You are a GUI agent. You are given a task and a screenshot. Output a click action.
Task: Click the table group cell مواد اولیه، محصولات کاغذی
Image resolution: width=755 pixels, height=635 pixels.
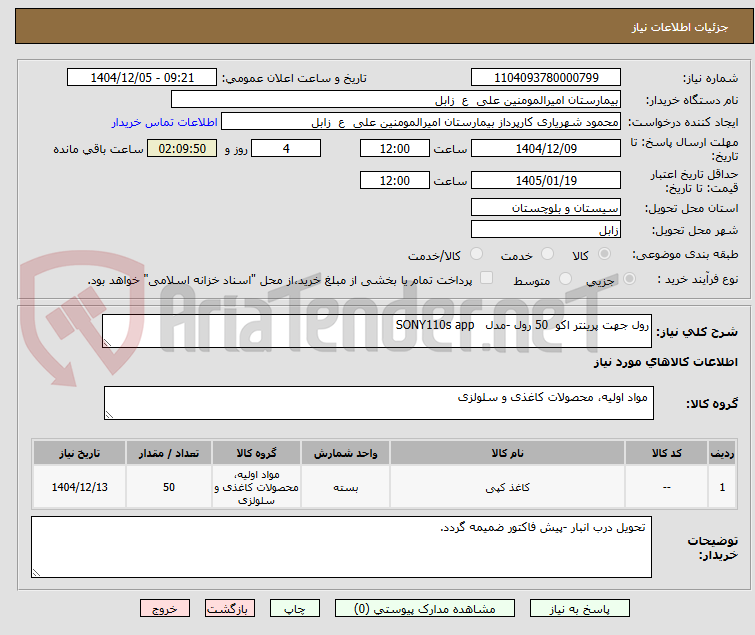[x=257, y=487]
